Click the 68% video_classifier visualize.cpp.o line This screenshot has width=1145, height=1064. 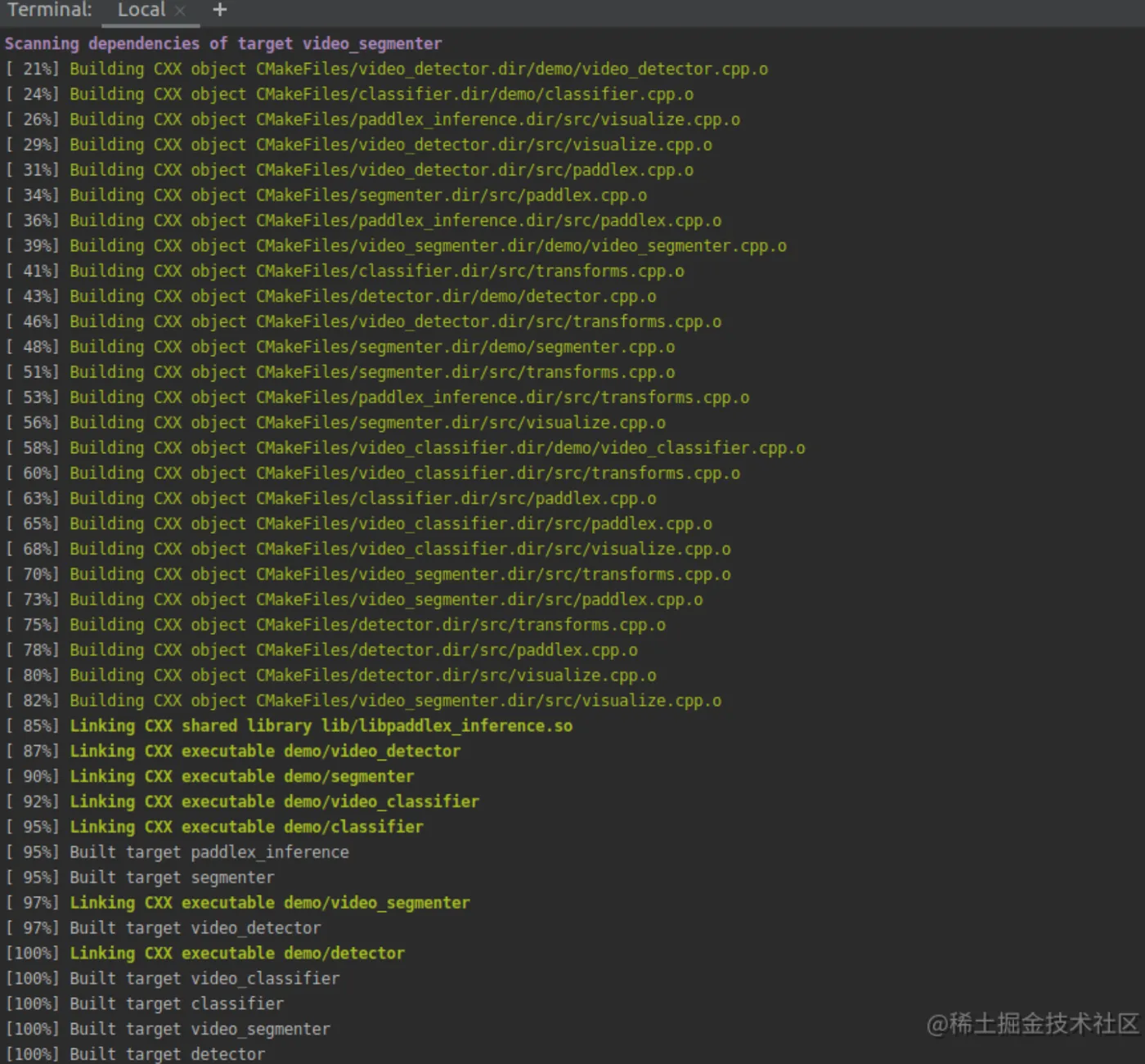[x=368, y=550]
